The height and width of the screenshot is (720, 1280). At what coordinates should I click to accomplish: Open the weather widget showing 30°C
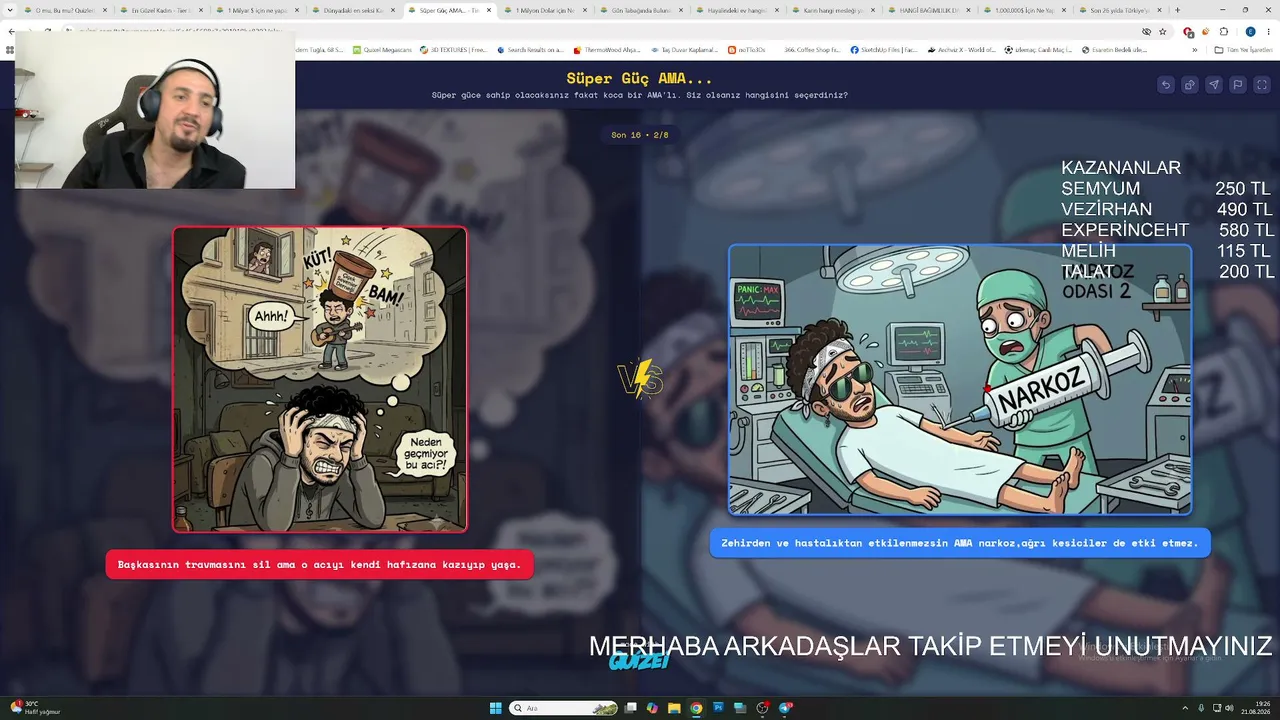(36, 708)
